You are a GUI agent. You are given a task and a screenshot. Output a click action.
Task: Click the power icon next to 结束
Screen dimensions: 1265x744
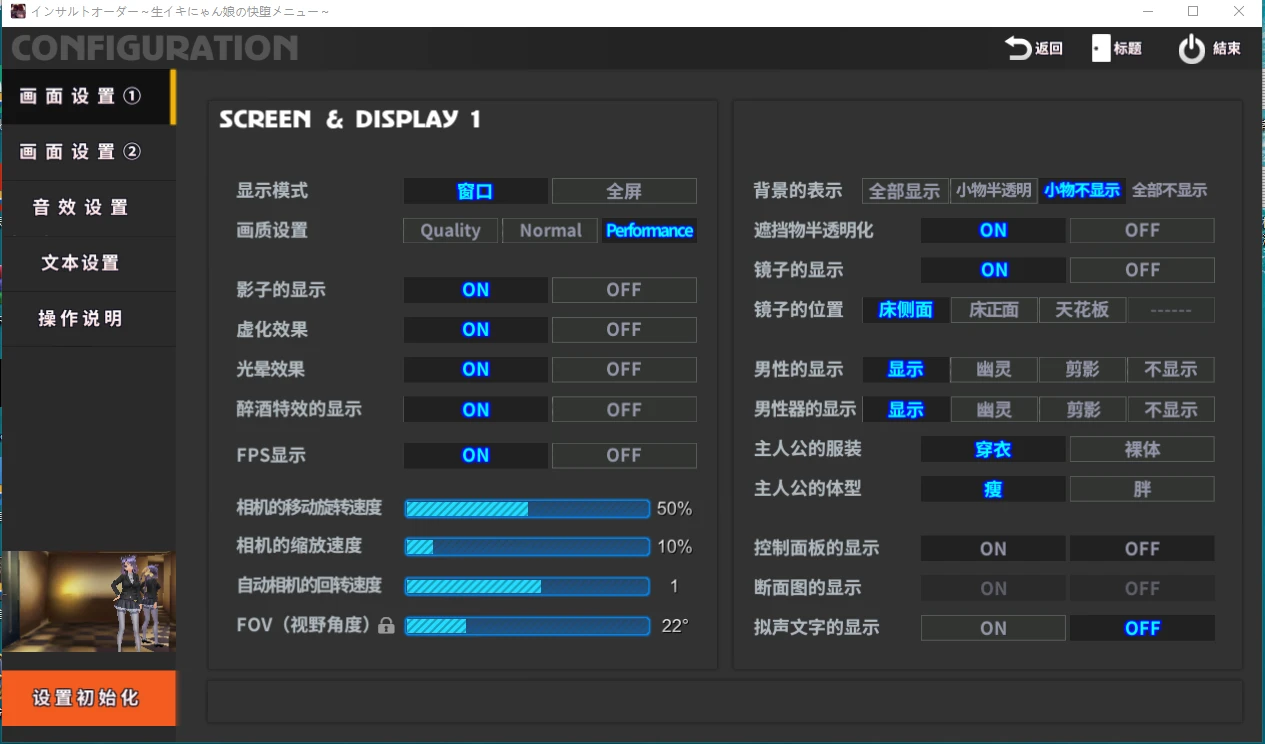point(1190,47)
